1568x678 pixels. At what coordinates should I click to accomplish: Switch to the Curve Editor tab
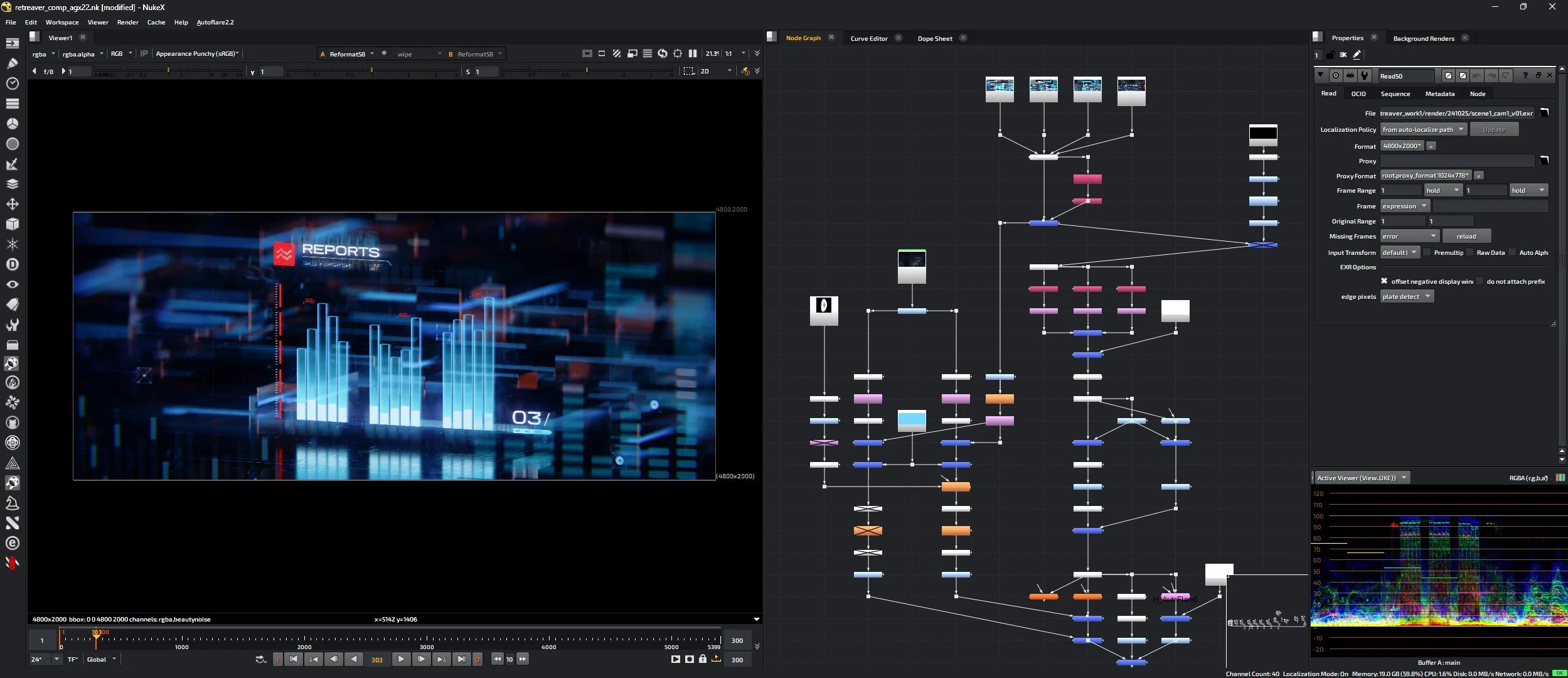tap(868, 38)
